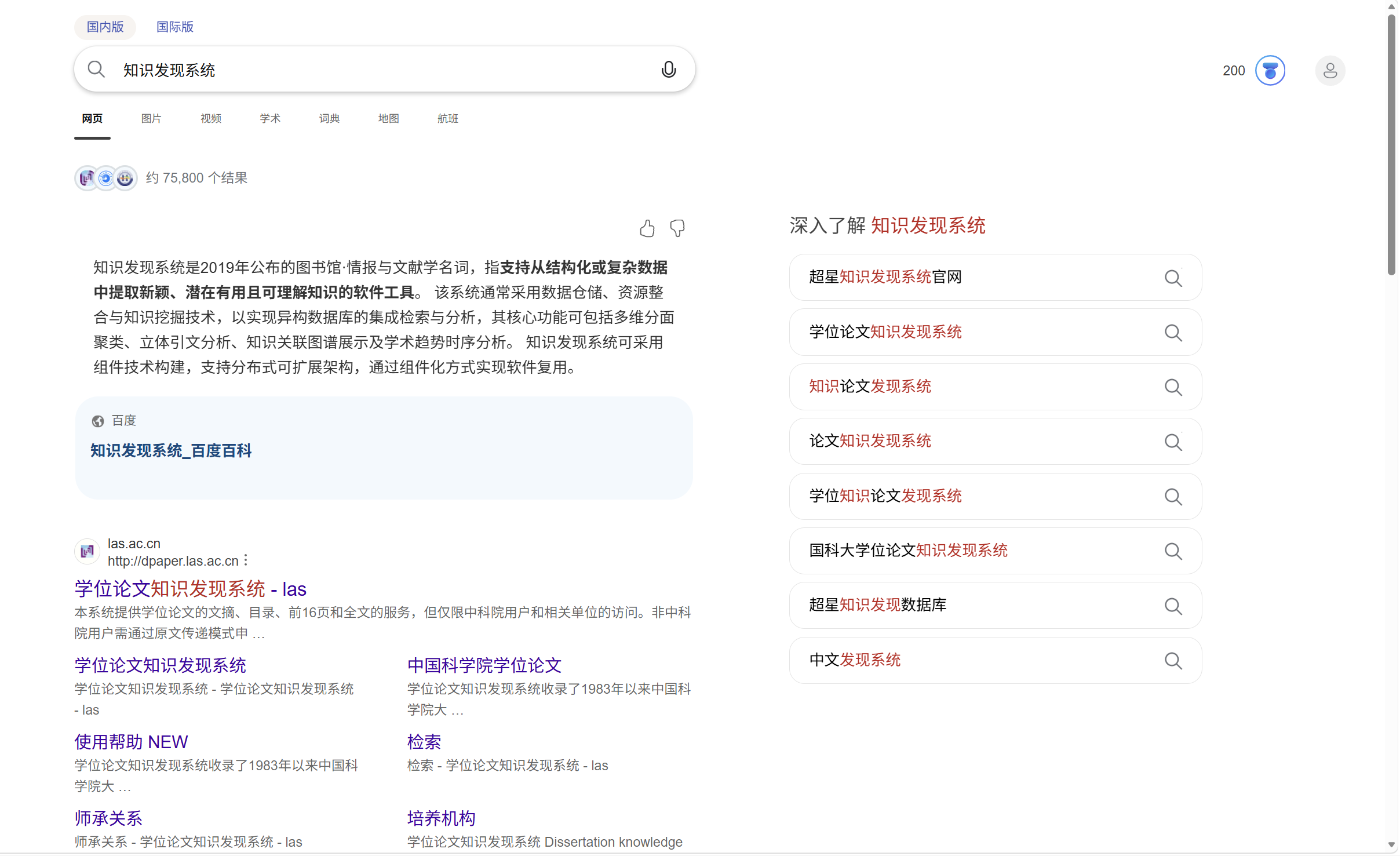Click search icon for 超星知识发现数据库
Viewport: 1400px width, 856px height.
(1173, 606)
